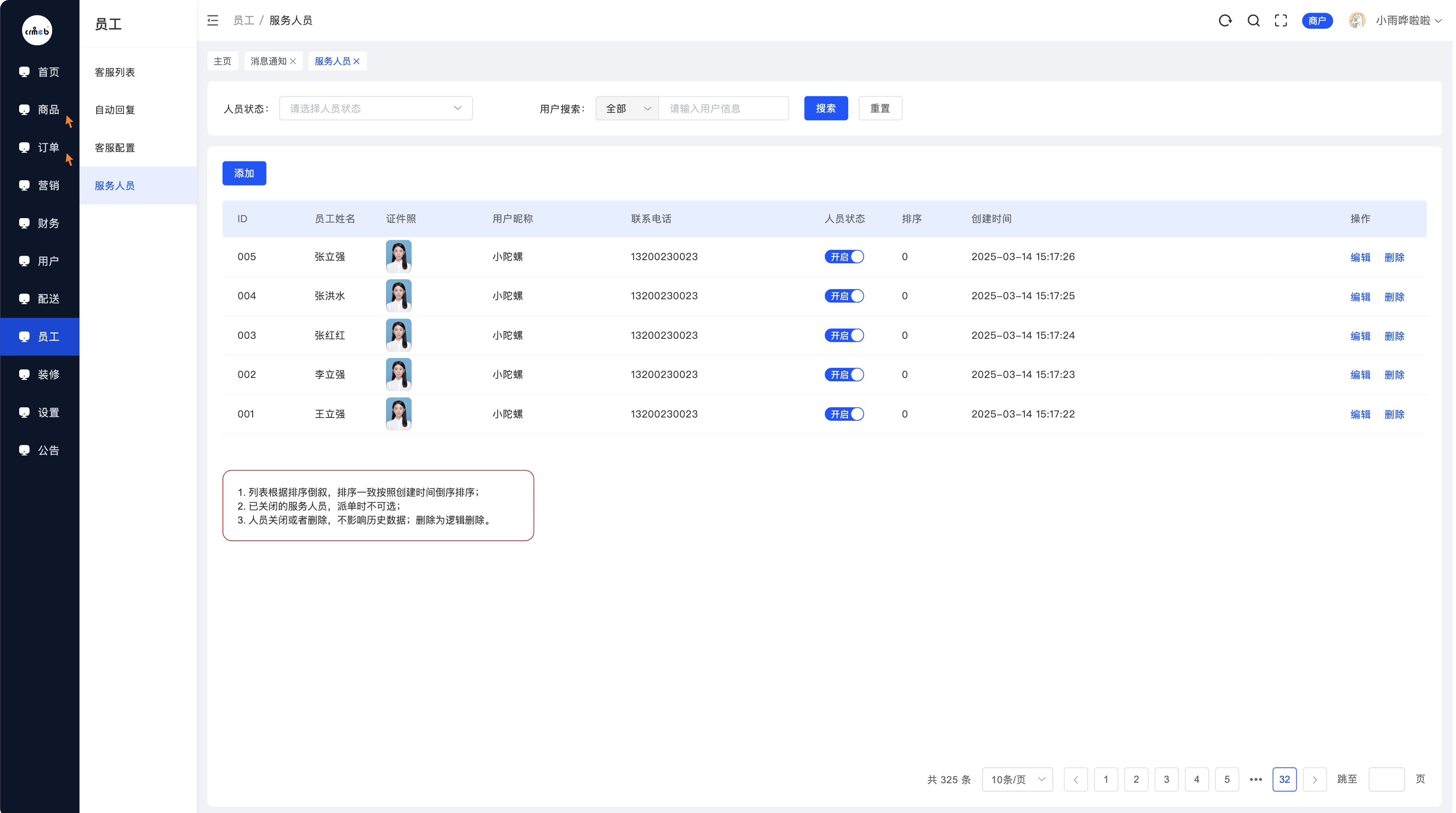This screenshot has height=813, width=1456.
Task: Click the blue 添加 button
Action: 244,174
